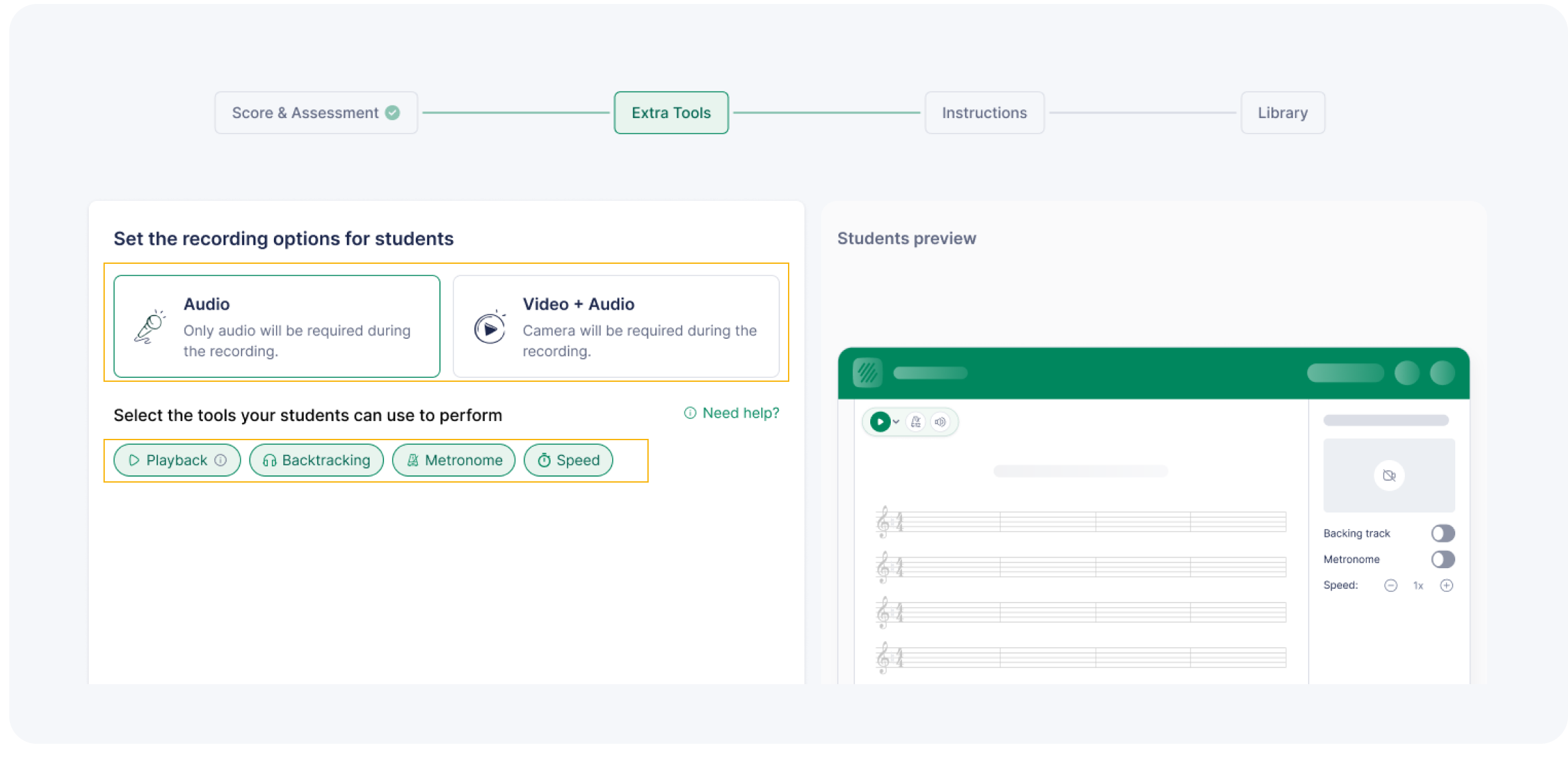Open the Library step
Image resolution: width=1568 pixels, height=769 pixels.
coord(1282,113)
